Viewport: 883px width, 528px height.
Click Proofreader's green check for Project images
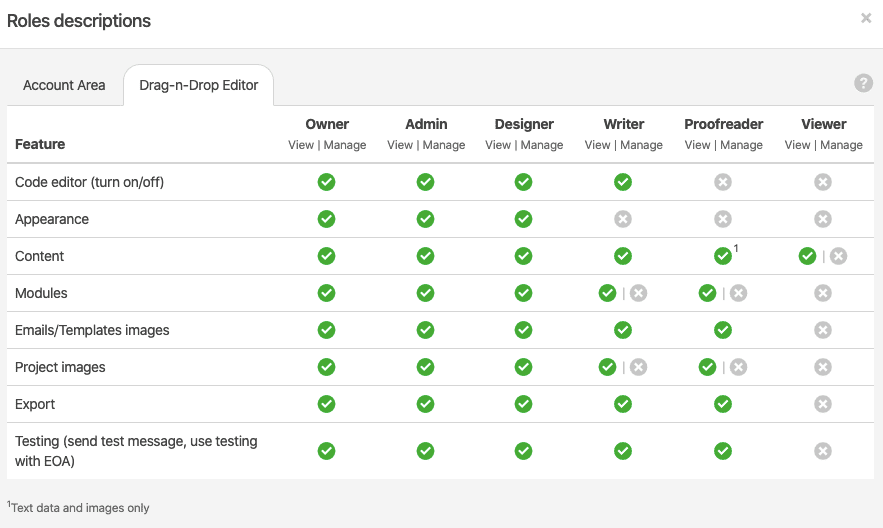point(708,367)
